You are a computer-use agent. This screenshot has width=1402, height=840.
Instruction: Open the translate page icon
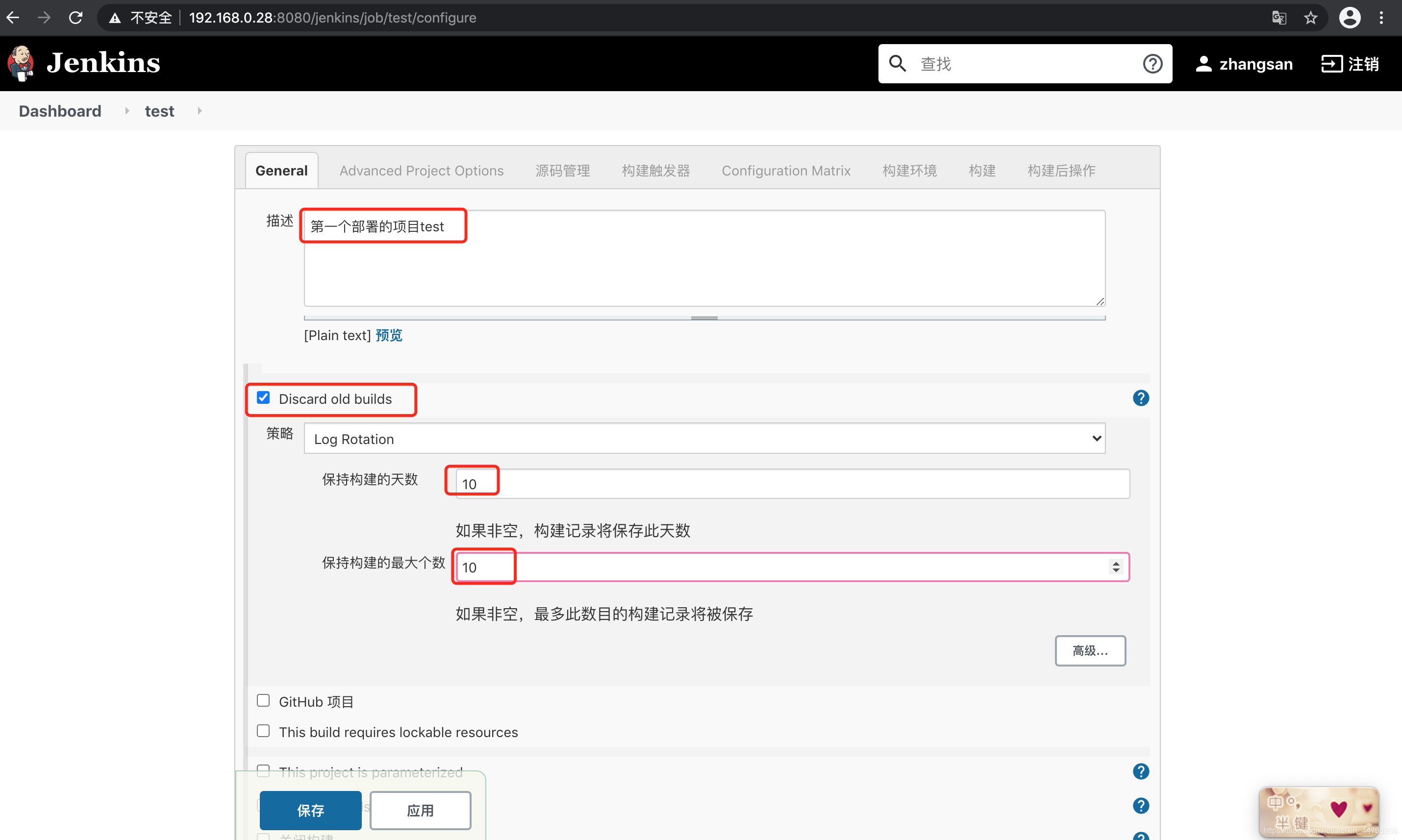1279,18
